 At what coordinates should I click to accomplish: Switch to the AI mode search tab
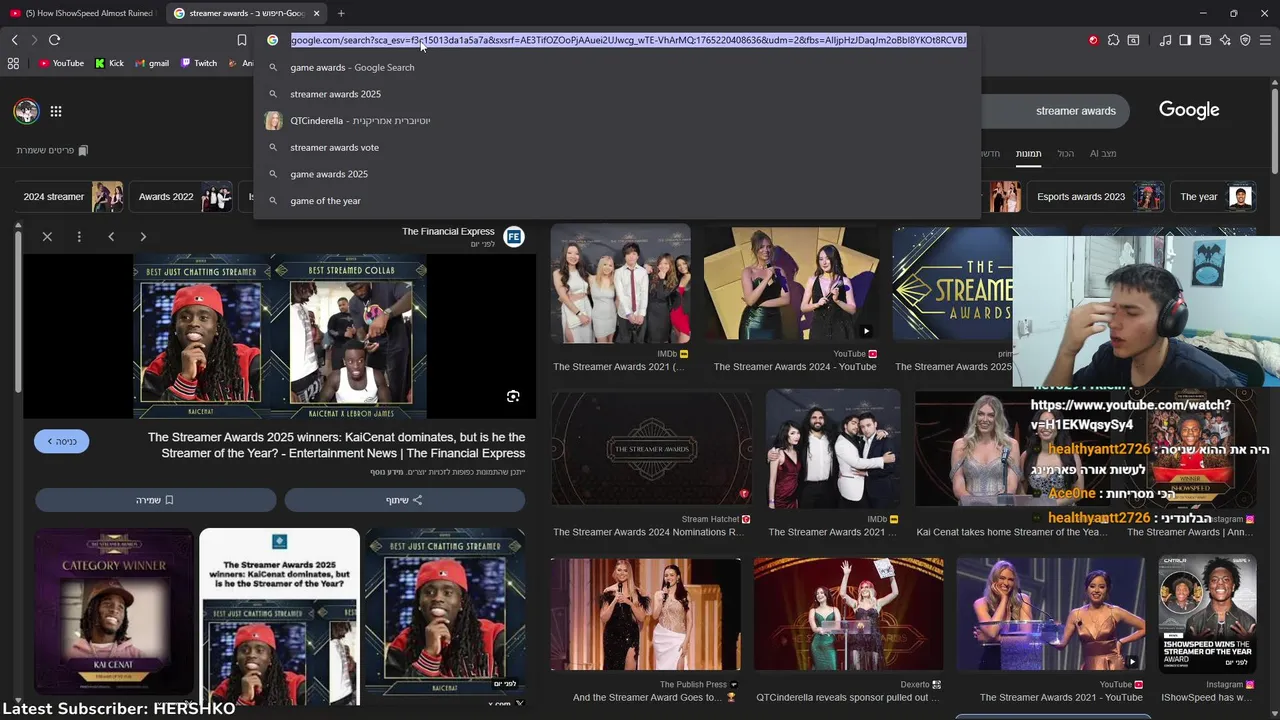click(x=1103, y=154)
